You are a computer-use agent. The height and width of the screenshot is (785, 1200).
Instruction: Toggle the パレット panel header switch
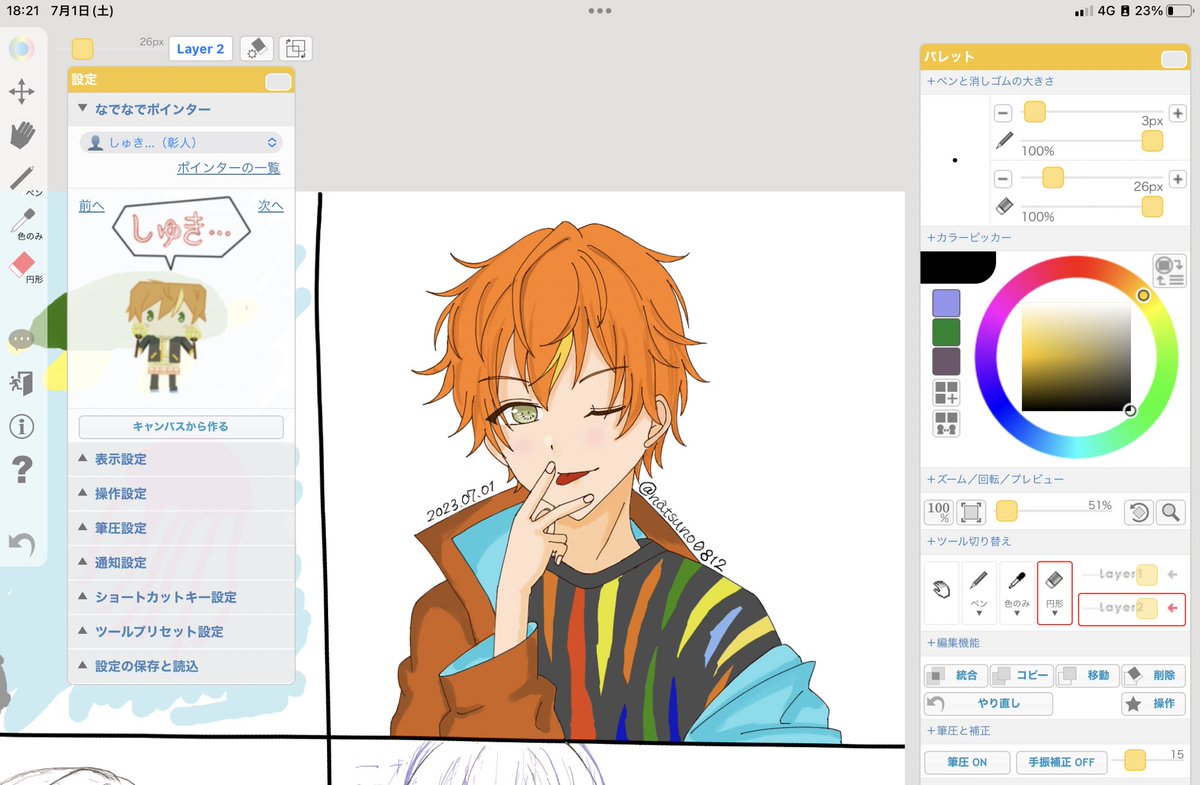1174,59
